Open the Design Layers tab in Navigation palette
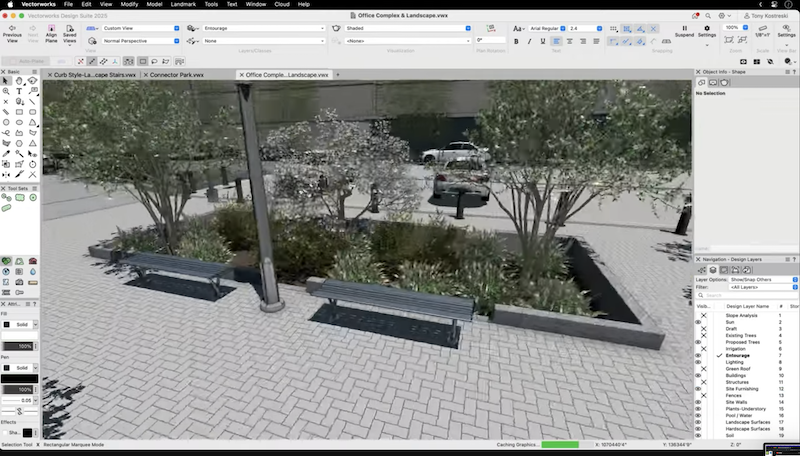The width and height of the screenshot is (800, 456). [713, 270]
